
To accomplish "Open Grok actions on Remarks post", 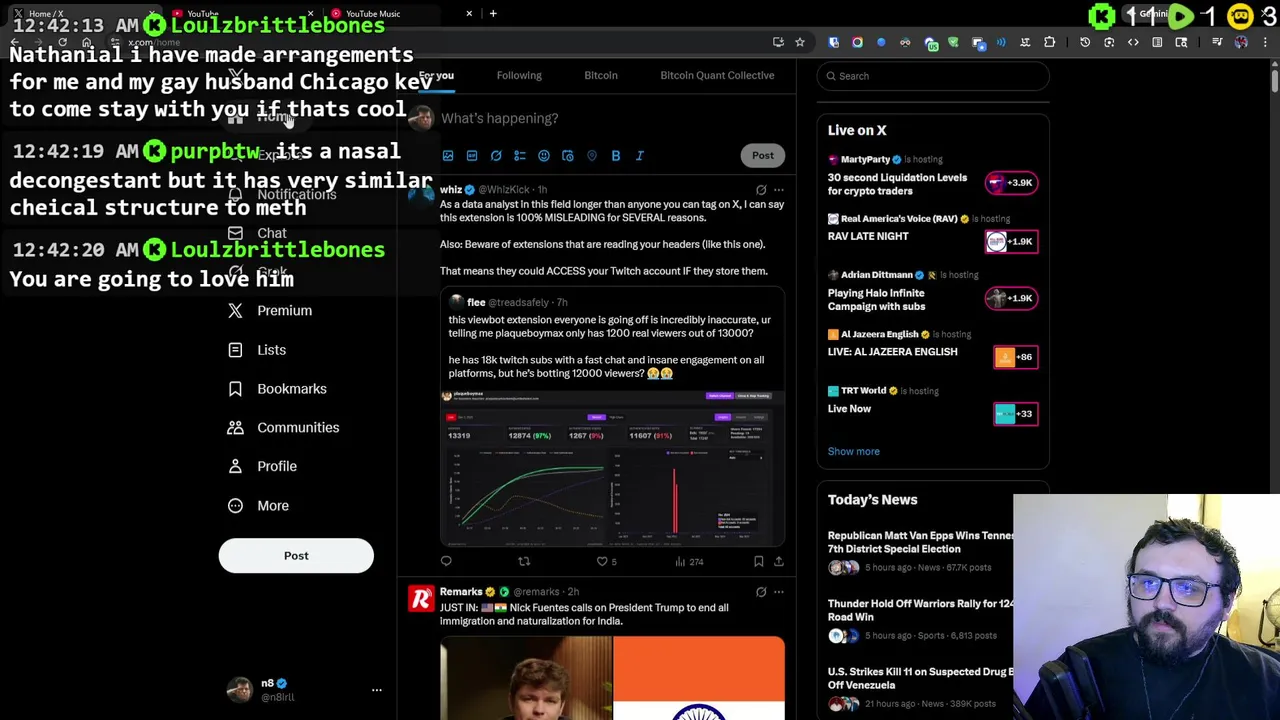I will click(761, 592).
